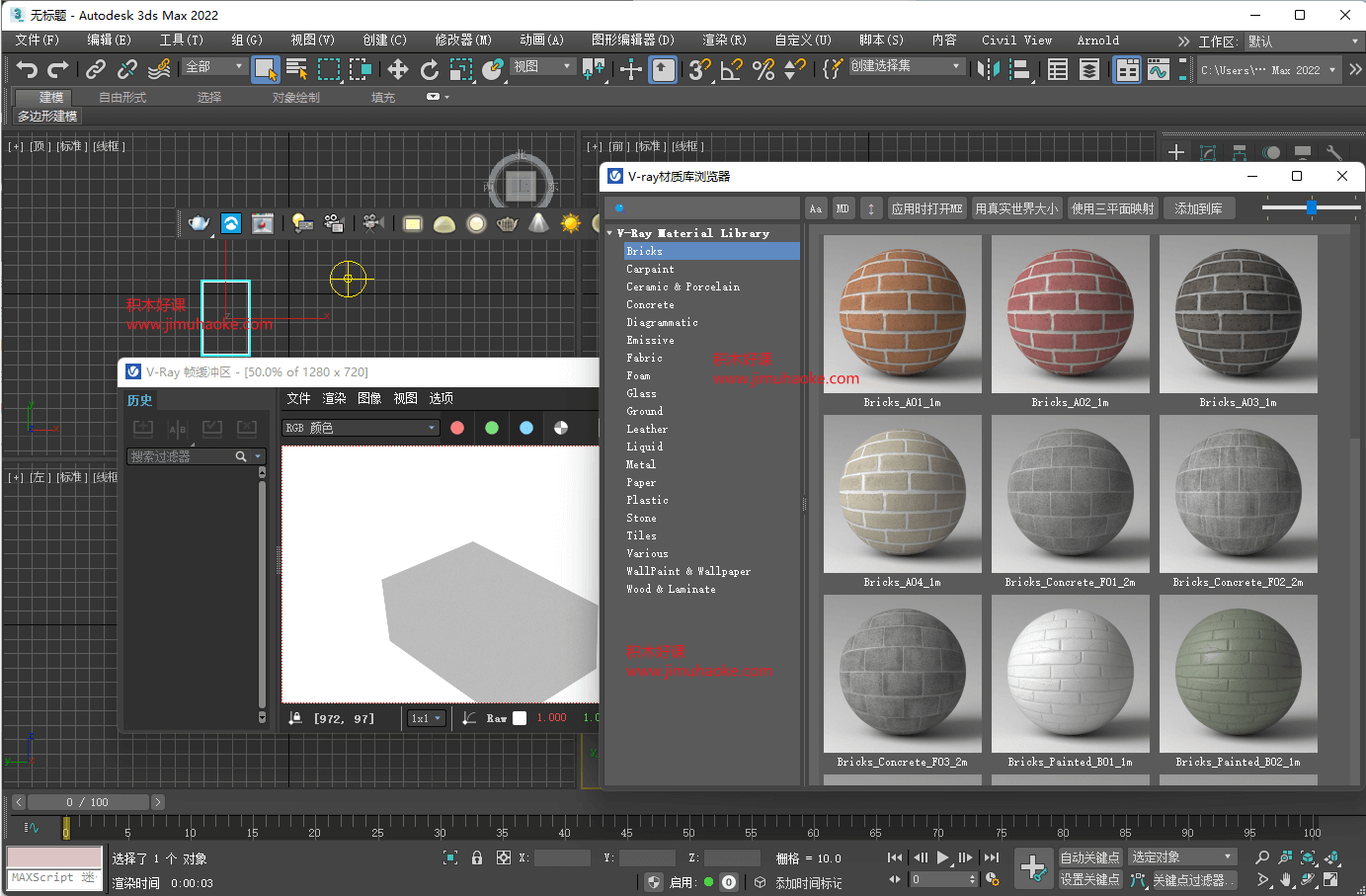Screen dimensions: 1366x896
Task: Toggle 使用三平面映射 option in V-Ray browser
Action: [1112, 208]
